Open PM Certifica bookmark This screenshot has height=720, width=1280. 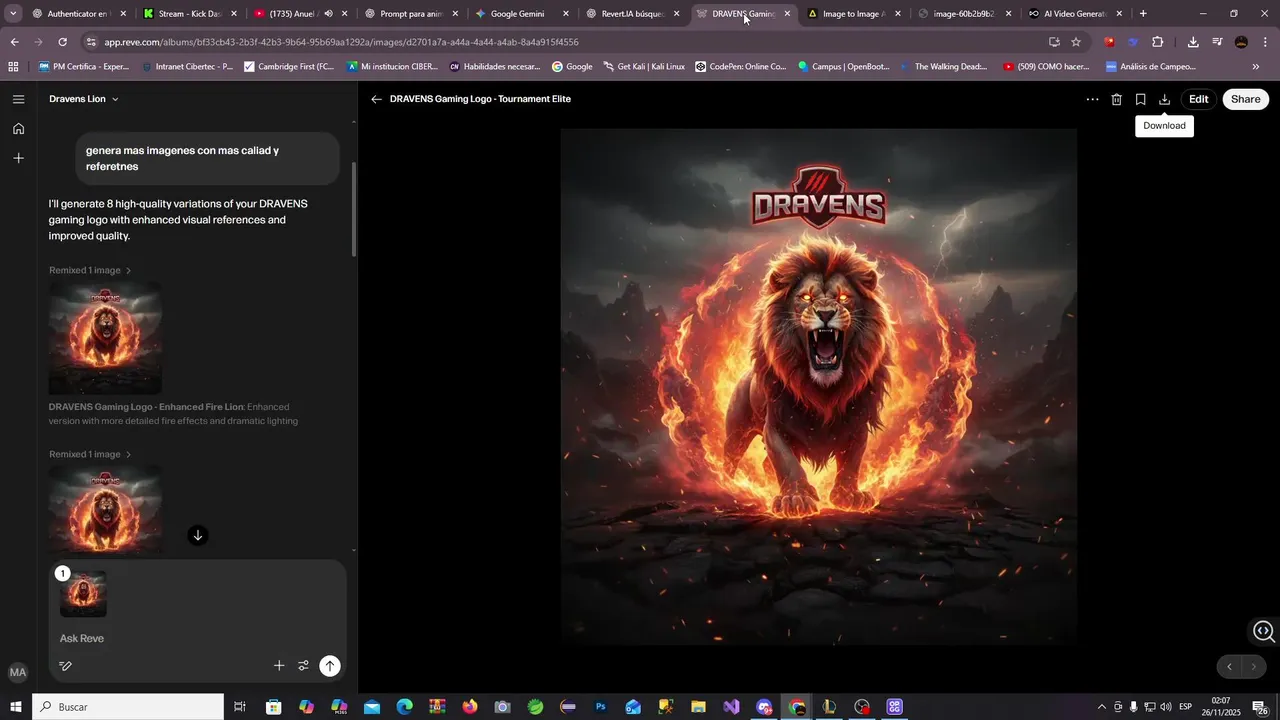[x=84, y=67]
